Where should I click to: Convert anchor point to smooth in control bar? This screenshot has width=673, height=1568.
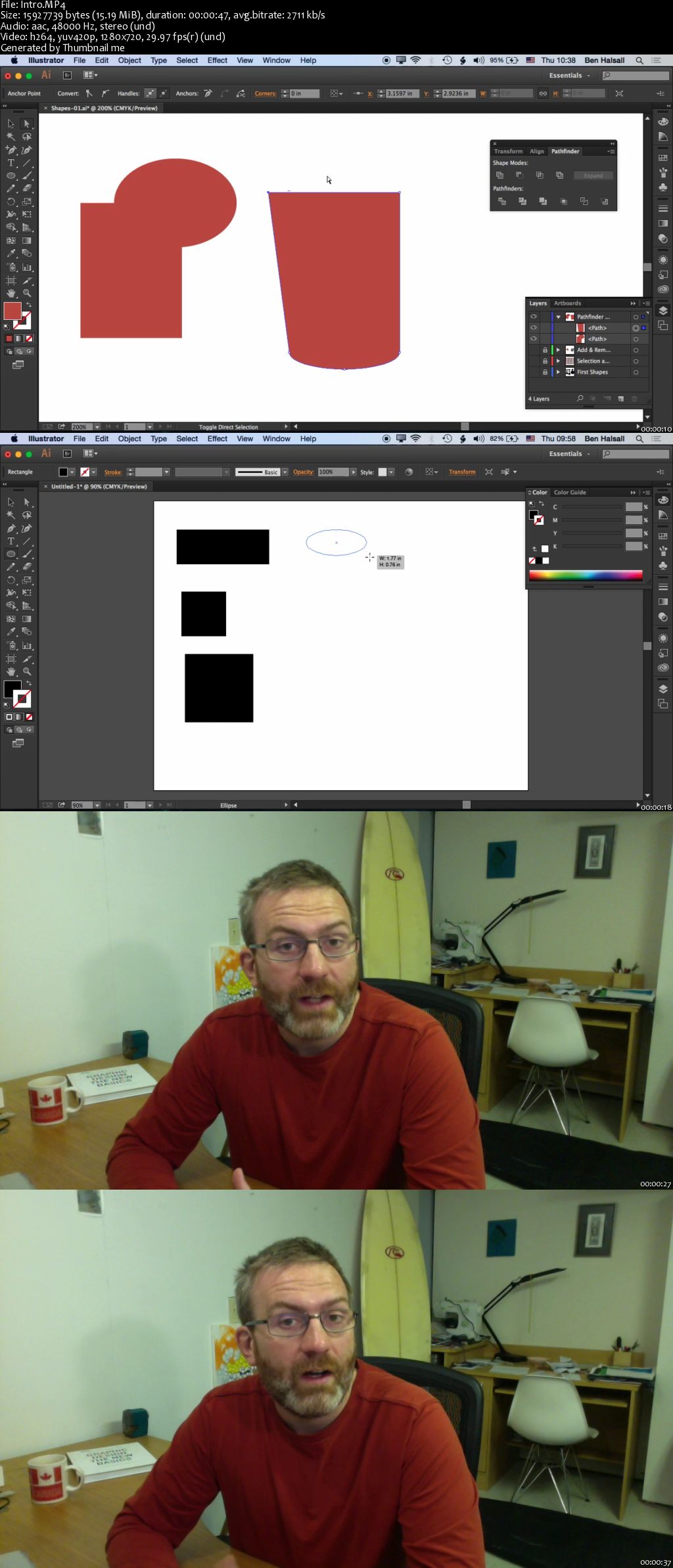pos(104,93)
